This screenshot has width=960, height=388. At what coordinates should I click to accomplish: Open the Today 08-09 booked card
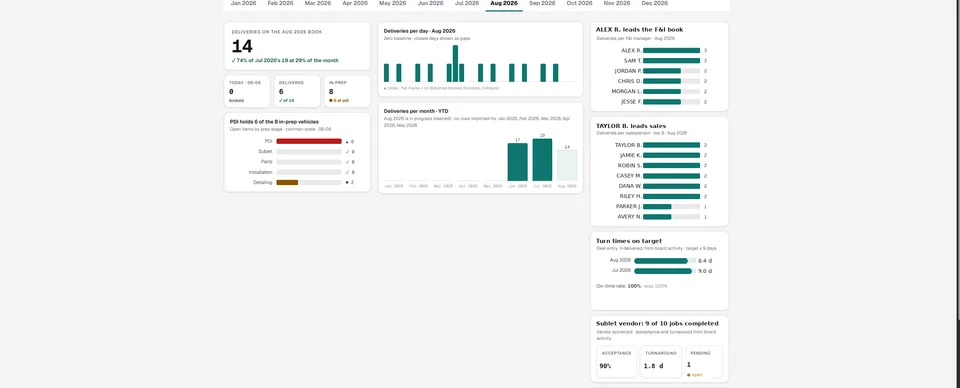pos(247,91)
